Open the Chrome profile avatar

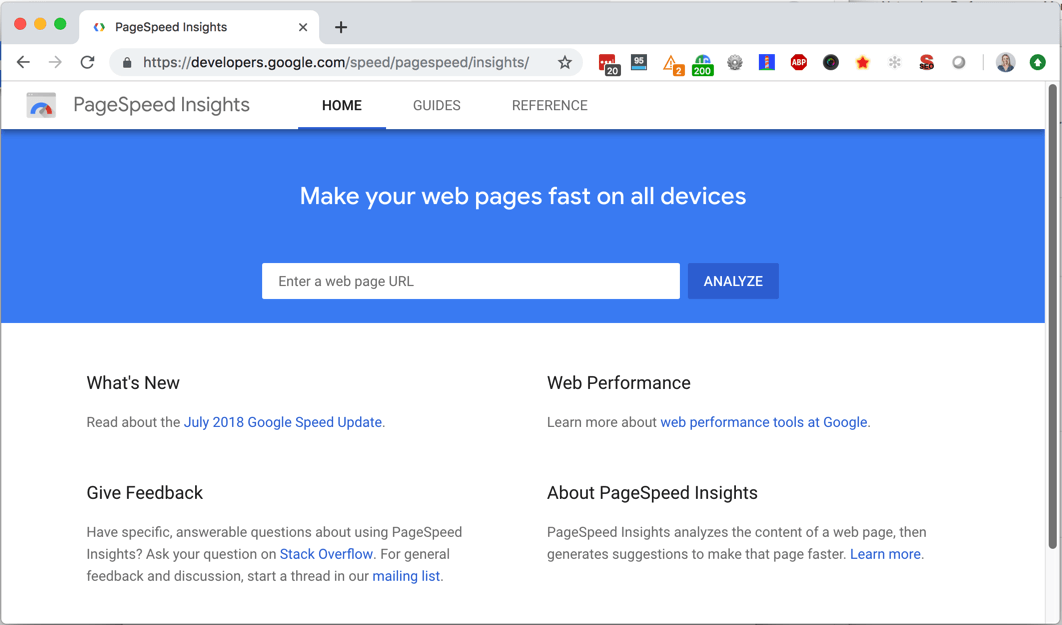pyautogui.click(x=1004, y=62)
